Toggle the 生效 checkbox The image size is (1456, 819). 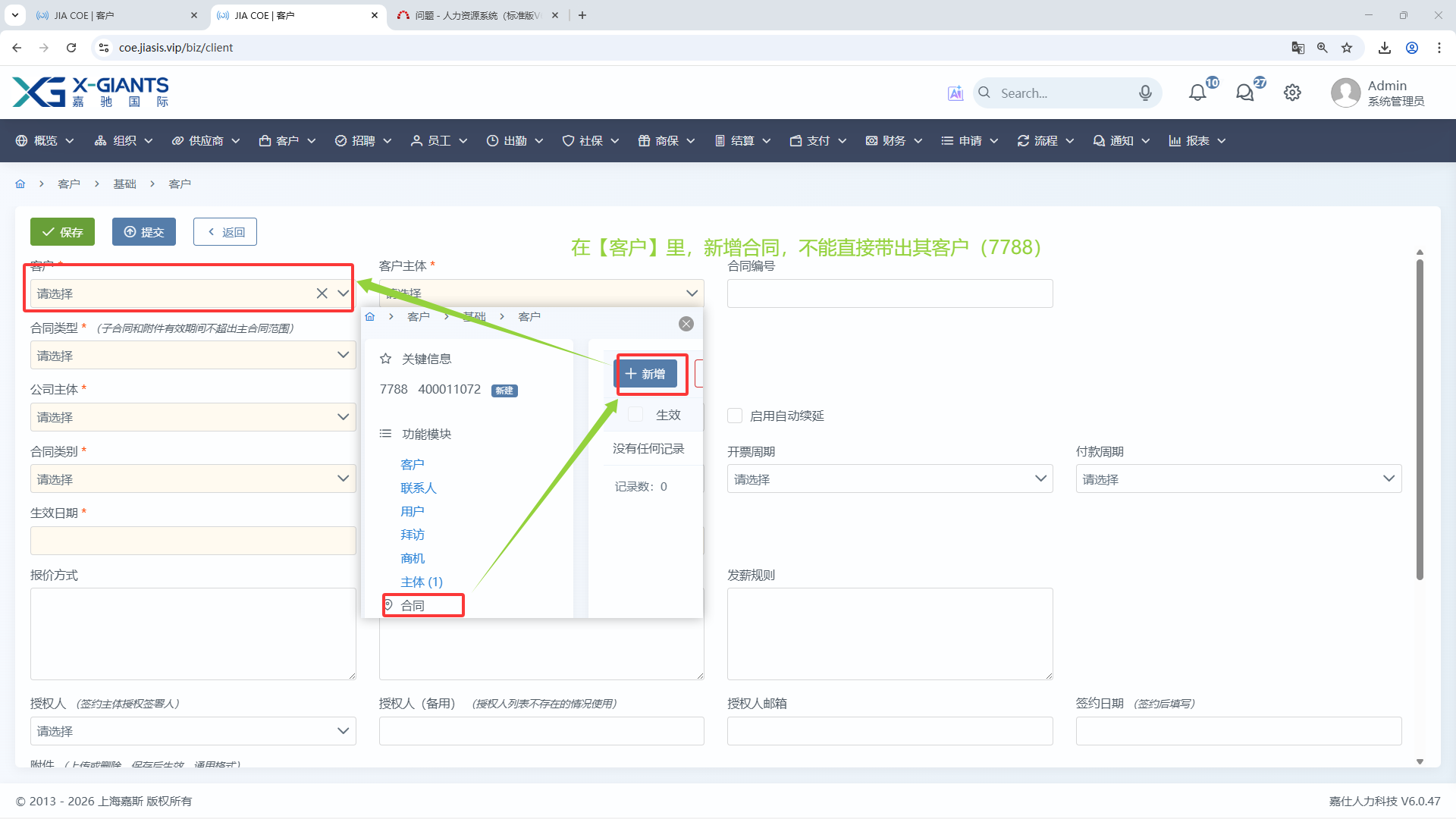tap(636, 415)
